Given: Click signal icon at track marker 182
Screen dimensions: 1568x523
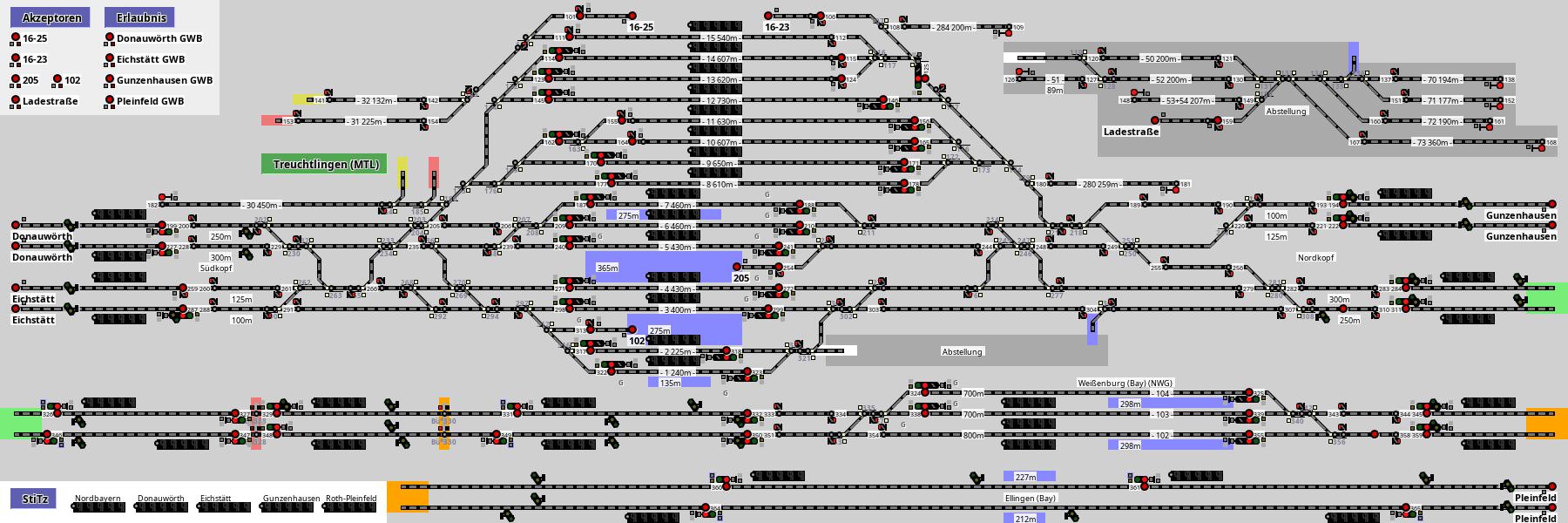Looking at the screenshot, I should click(x=162, y=198).
